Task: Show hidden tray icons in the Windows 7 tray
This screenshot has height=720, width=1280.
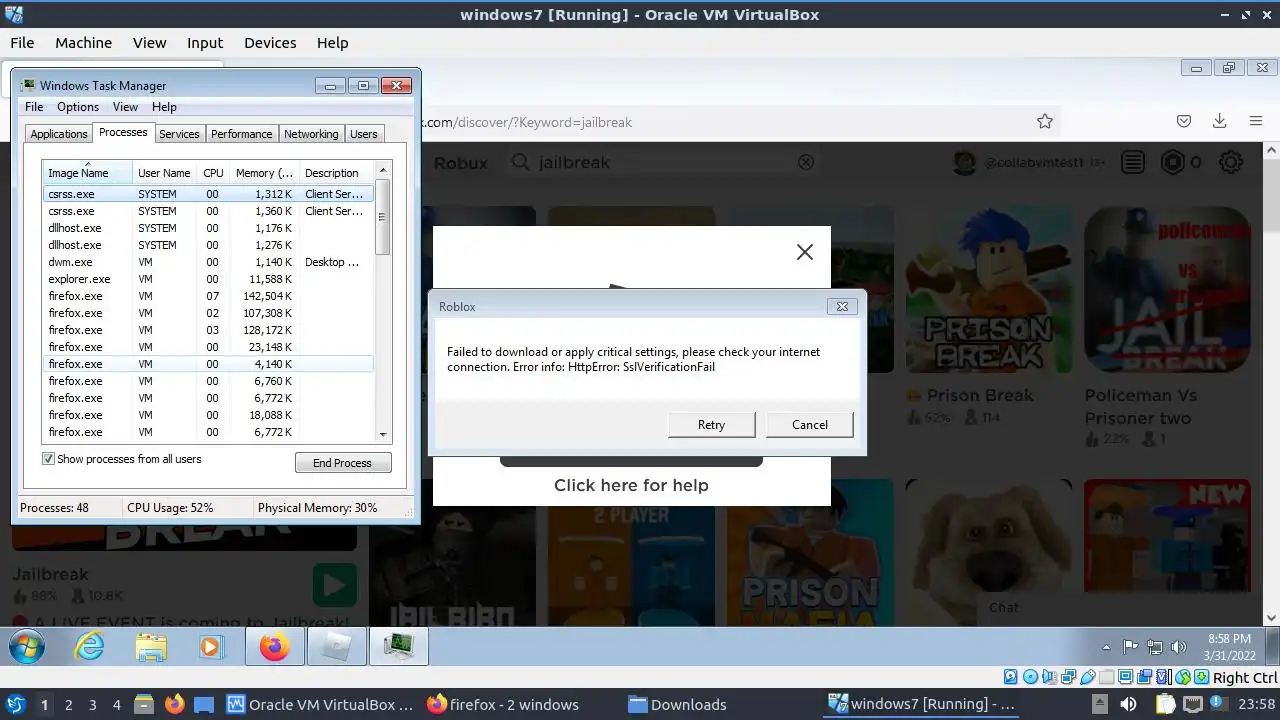Action: pos(1106,647)
